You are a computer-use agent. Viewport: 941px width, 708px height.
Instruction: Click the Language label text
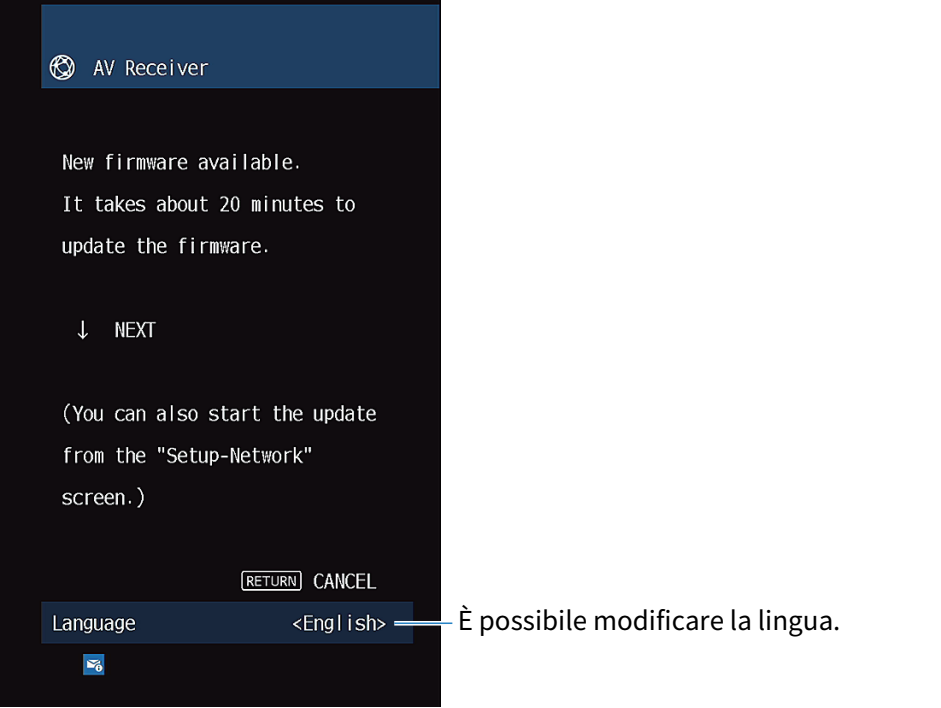click(94, 623)
